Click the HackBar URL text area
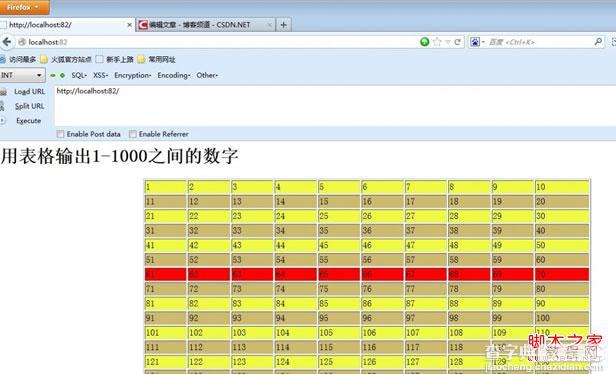This screenshot has width=616, height=374. [x=335, y=105]
